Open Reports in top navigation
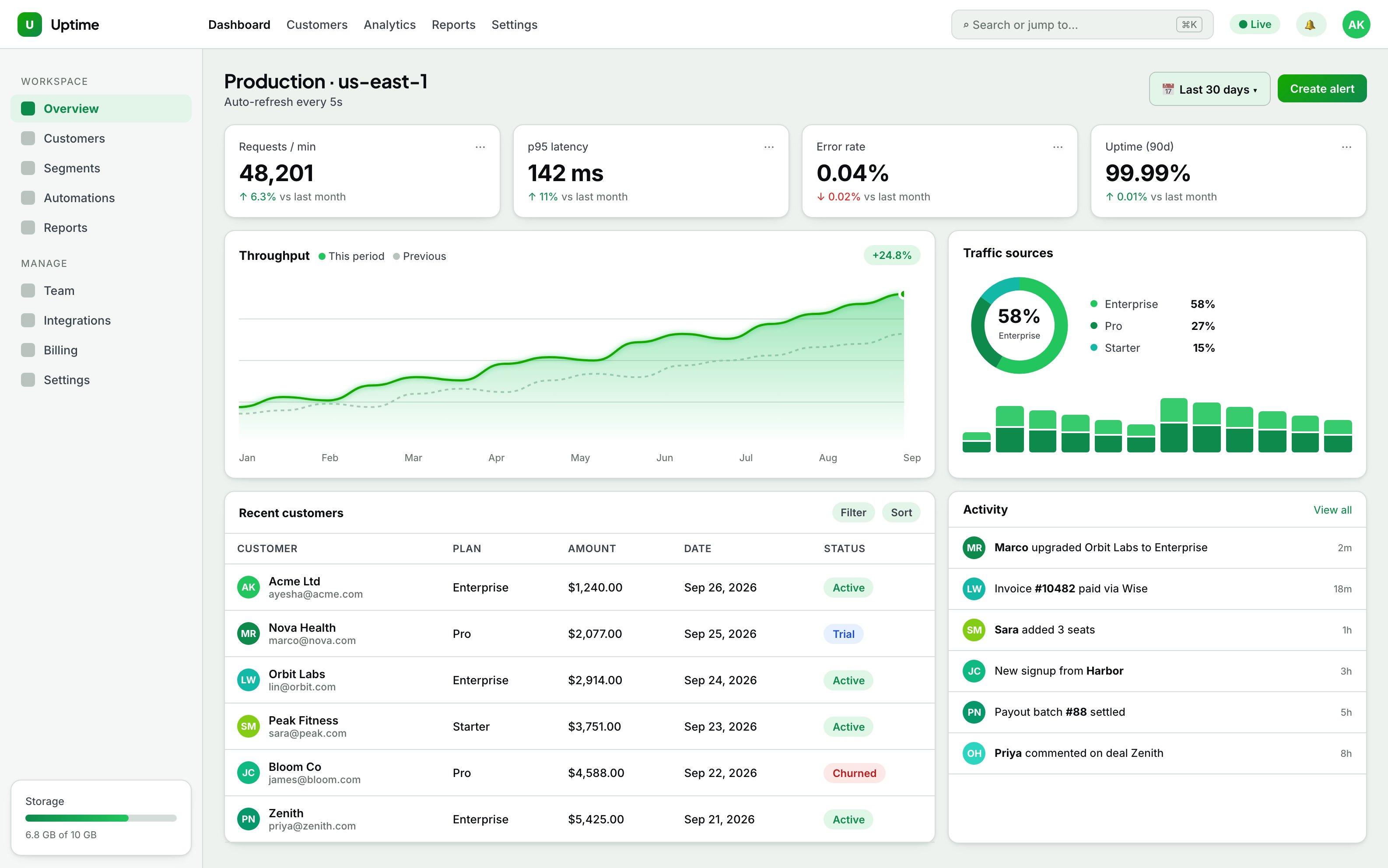The image size is (1388, 868). 453,24
